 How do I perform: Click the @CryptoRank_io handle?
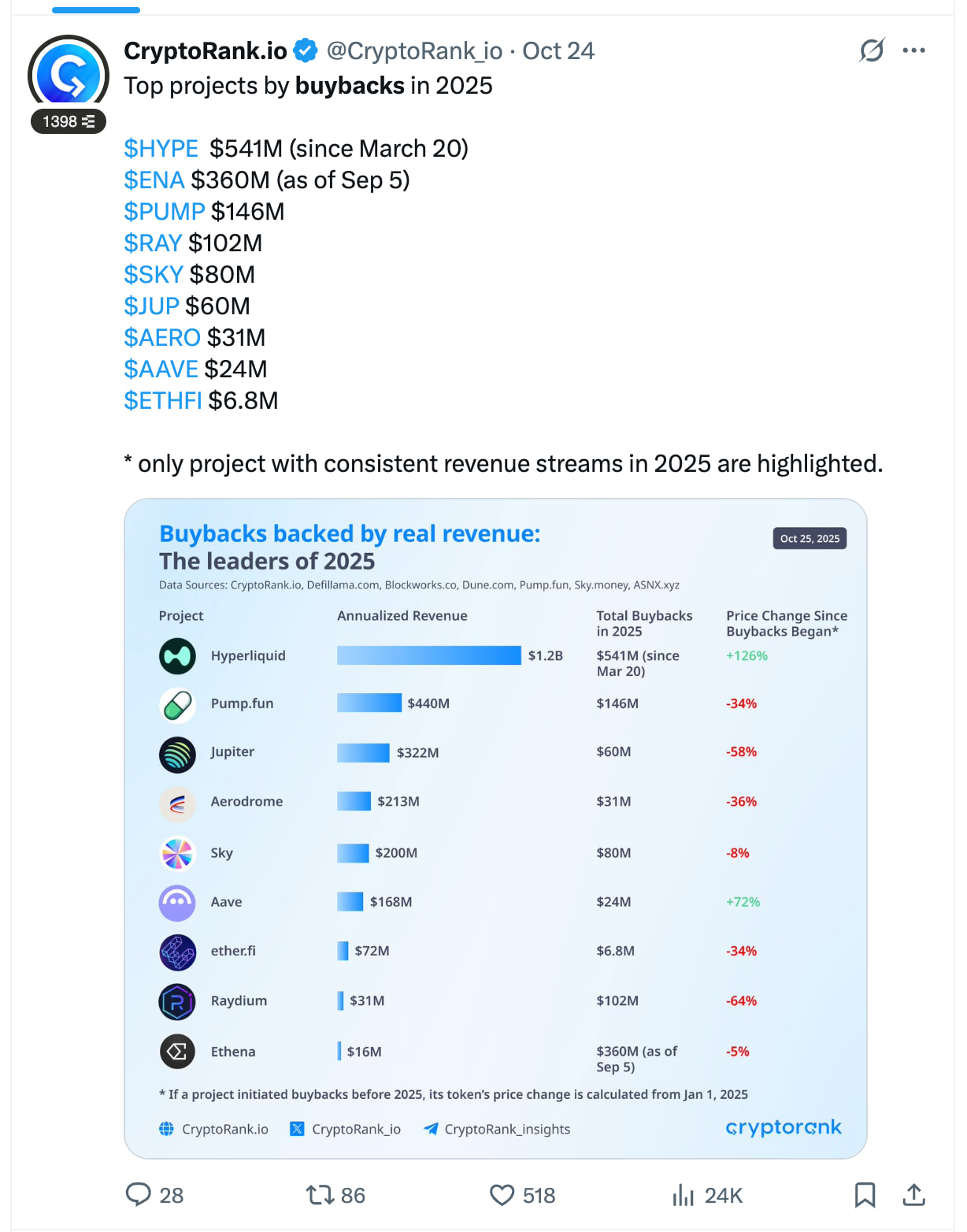click(x=414, y=50)
